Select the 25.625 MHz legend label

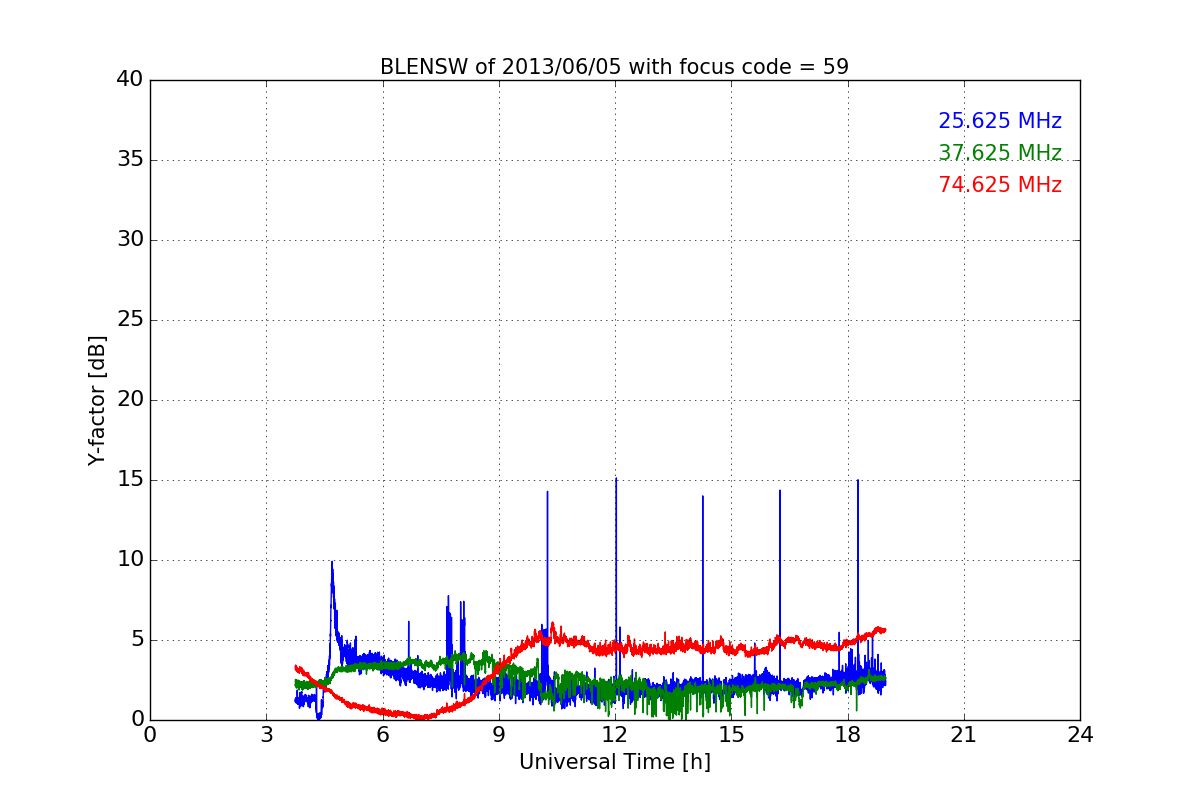tap(1000, 121)
